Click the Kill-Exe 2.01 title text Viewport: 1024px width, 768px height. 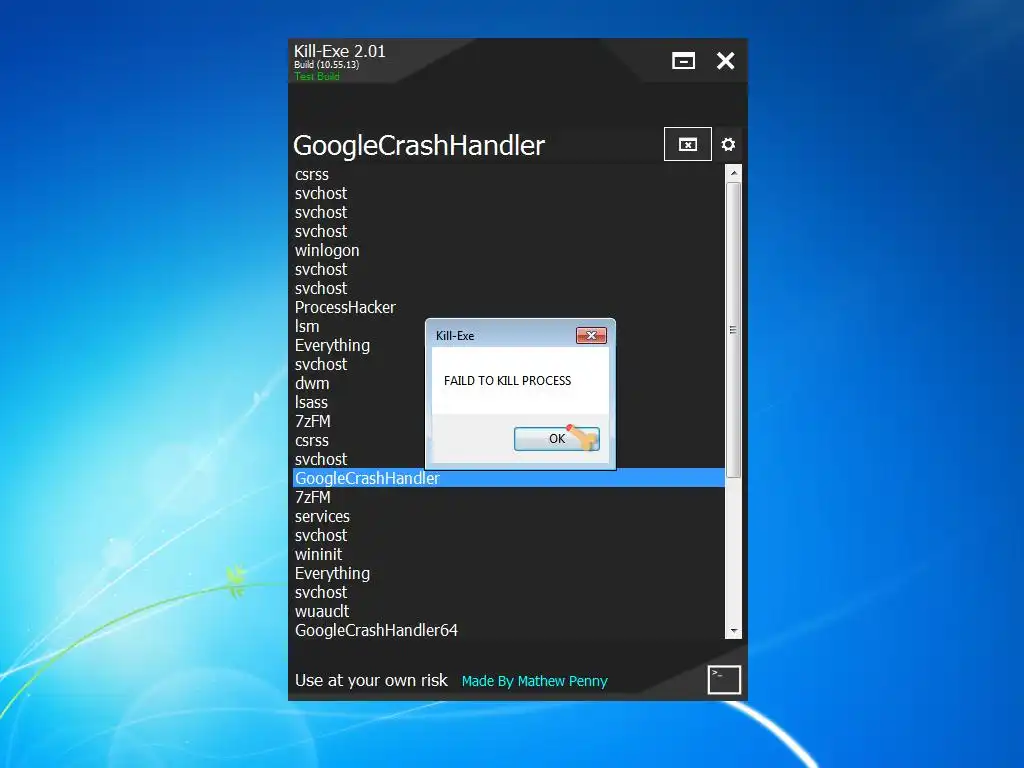pyautogui.click(x=340, y=51)
